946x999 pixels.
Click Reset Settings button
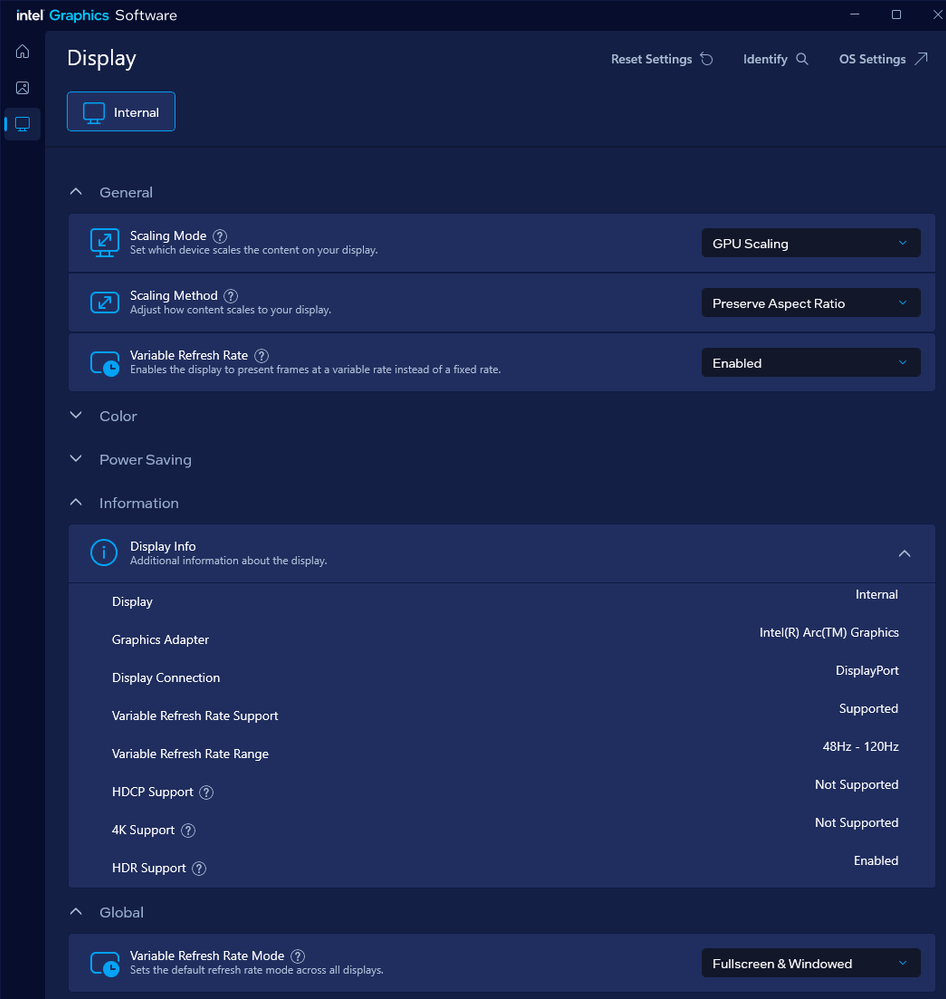662,59
